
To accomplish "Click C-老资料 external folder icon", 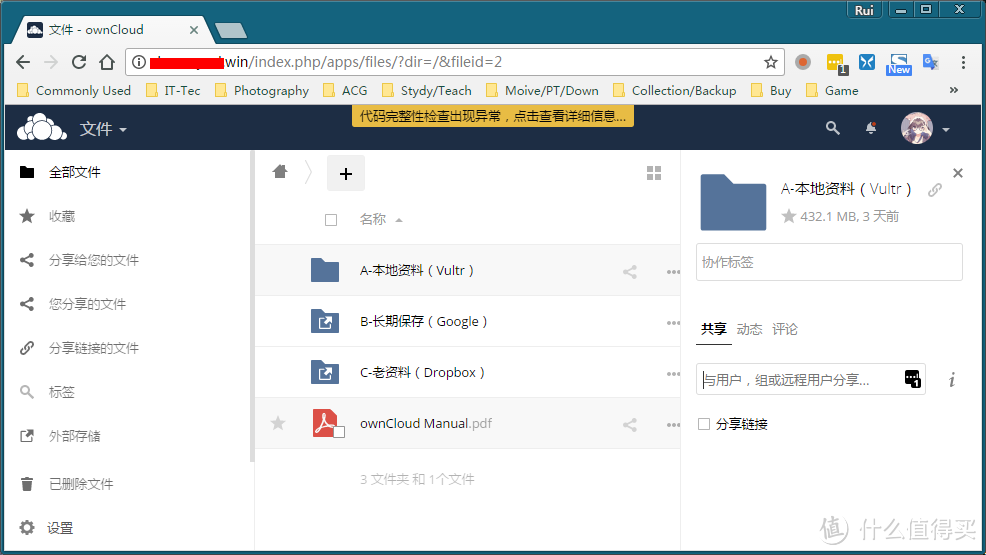I will coord(325,372).
